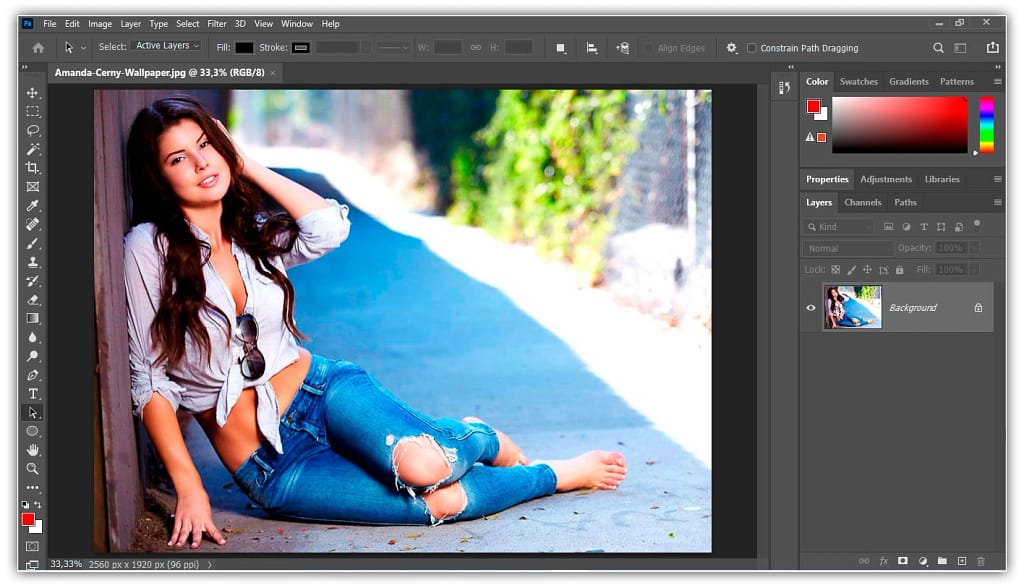
Task: Toggle lock image pixels
Action: (852, 270)
